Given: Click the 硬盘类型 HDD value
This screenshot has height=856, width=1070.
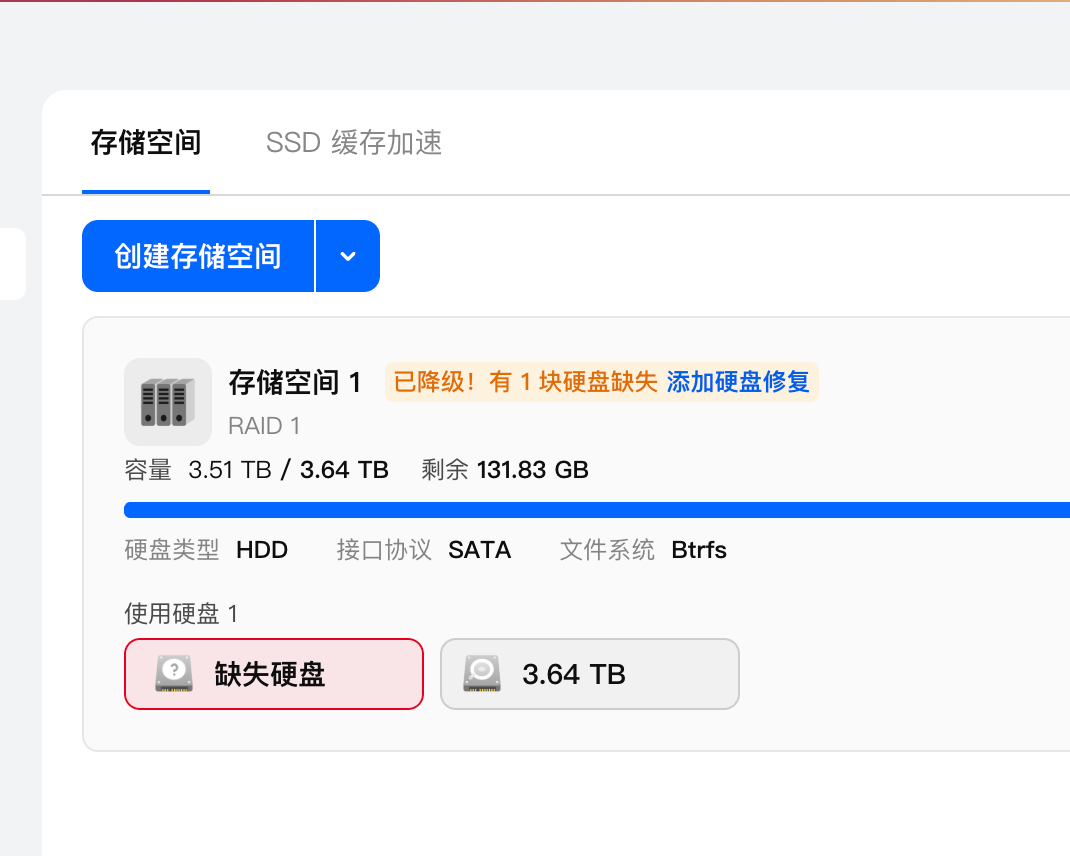Looking at the screenshot, I should pyautogui.click(x=262, y=550).
